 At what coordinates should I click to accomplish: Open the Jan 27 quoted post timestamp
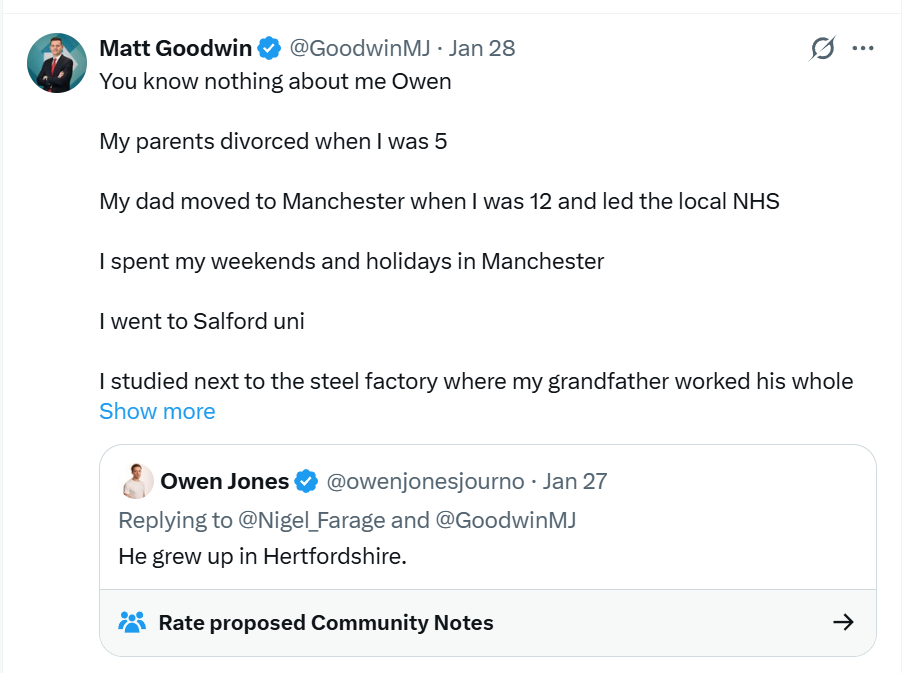pyautogui.click(x=575, y=481)
